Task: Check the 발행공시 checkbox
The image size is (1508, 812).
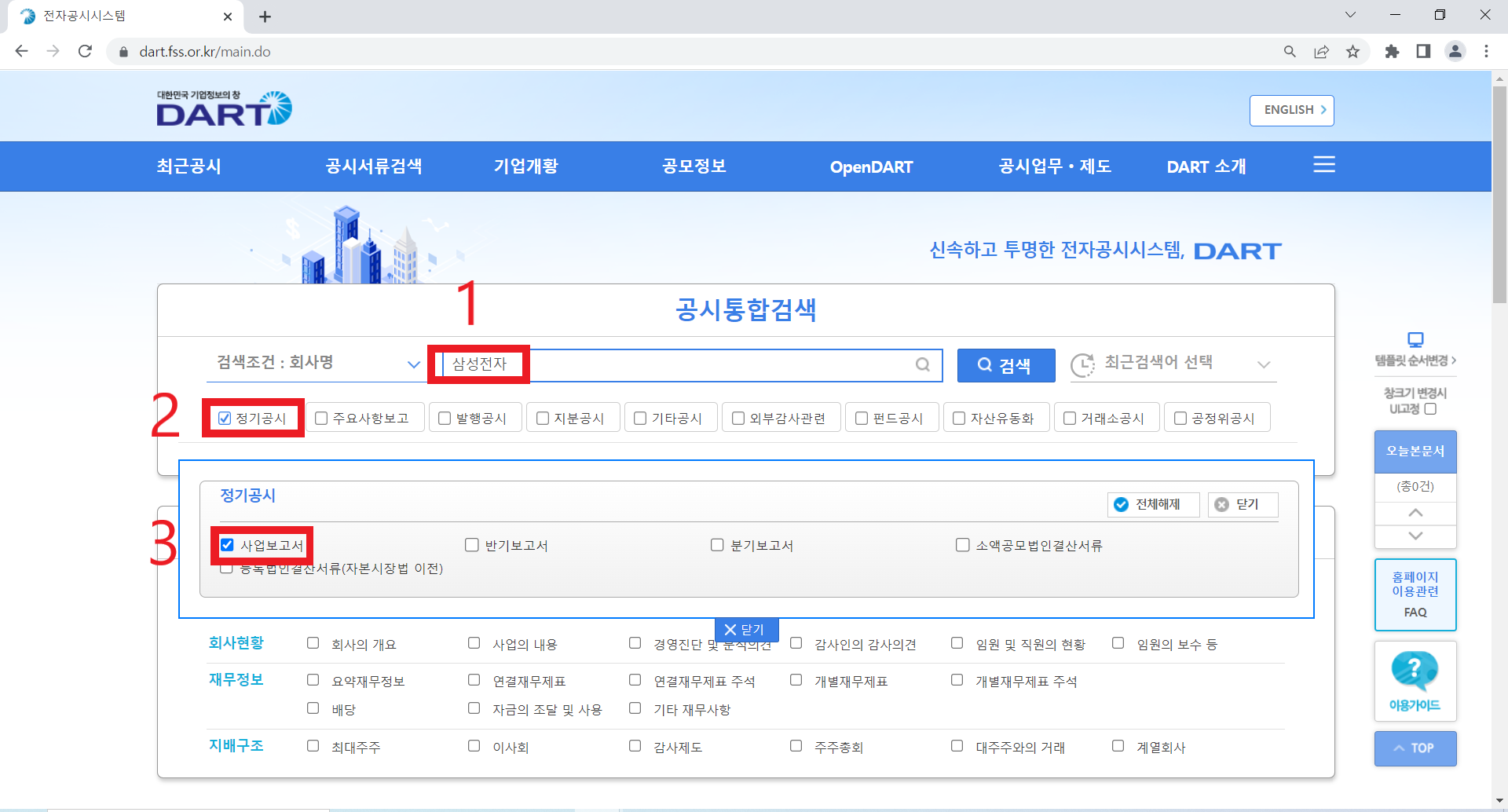Action: [445, 418]
